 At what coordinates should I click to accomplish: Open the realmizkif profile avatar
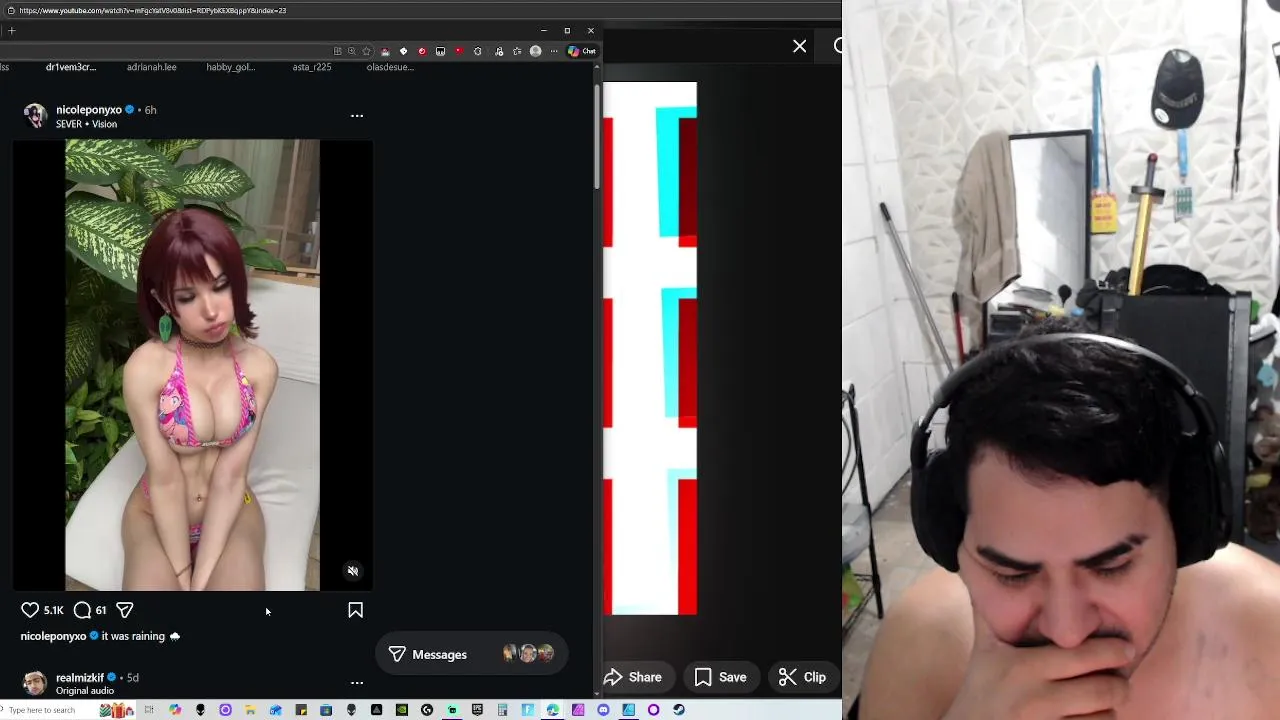35,683
